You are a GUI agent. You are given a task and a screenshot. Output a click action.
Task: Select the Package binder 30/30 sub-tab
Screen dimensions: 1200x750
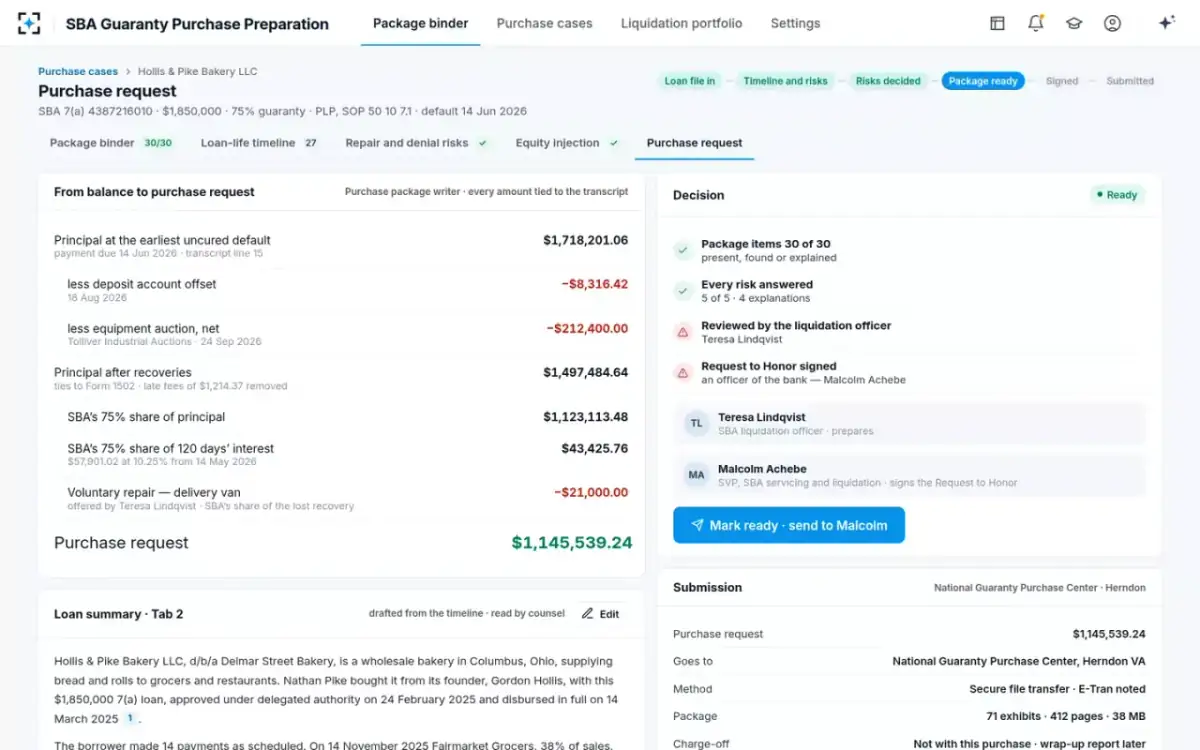(x=112, y=143)
